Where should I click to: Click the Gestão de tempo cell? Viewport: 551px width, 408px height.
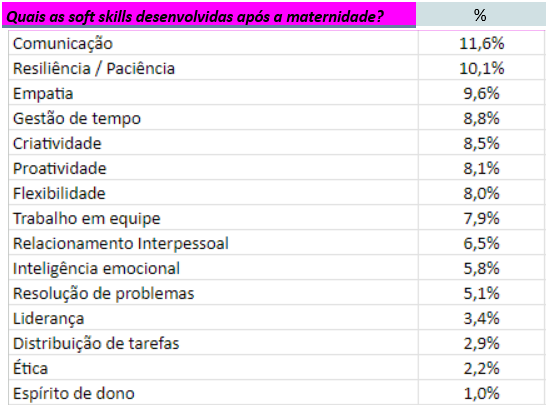pos(213,118)
